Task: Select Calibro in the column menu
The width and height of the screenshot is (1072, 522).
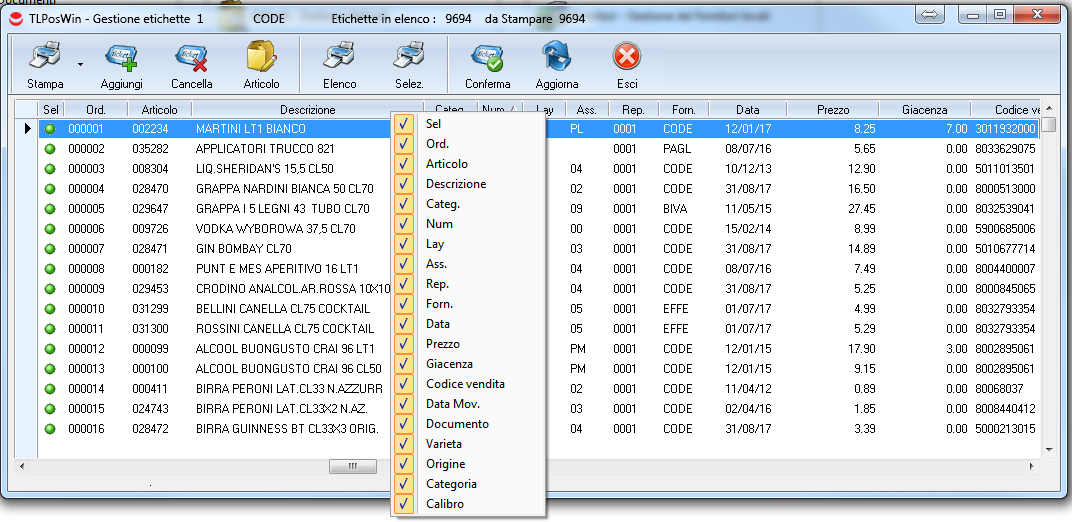Action: (444, 504)
